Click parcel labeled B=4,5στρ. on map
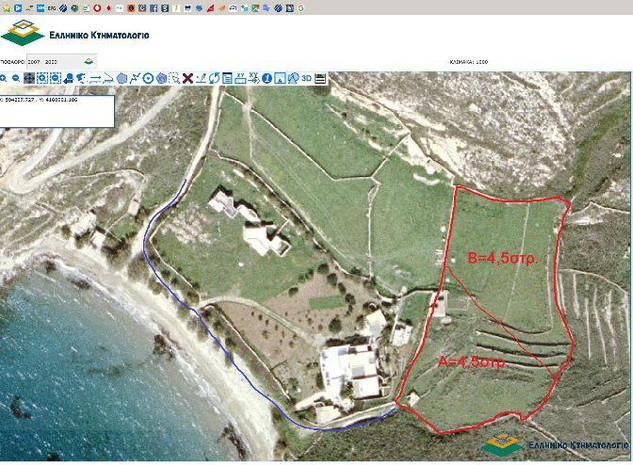 pyautogui.click(x=503, y=257)
